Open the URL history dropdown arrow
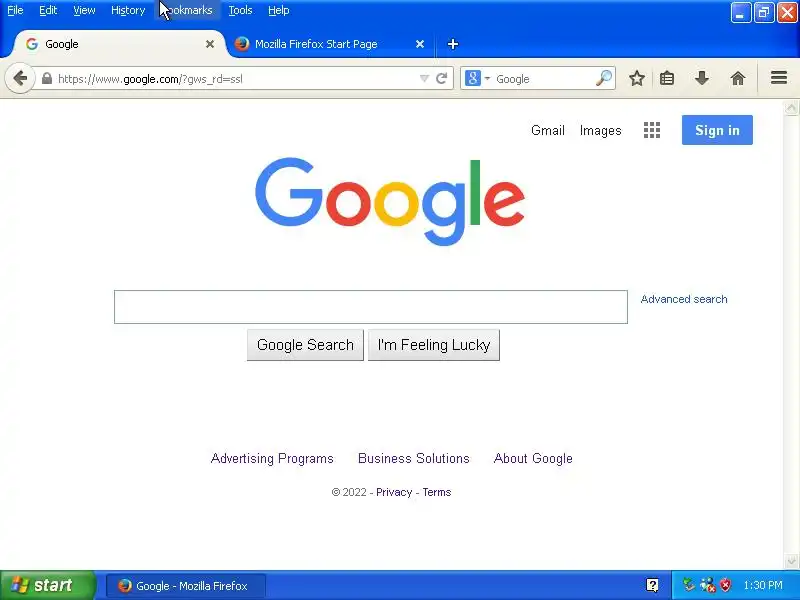The width and height of the screenshot is (800, 600). click(424, 79)
